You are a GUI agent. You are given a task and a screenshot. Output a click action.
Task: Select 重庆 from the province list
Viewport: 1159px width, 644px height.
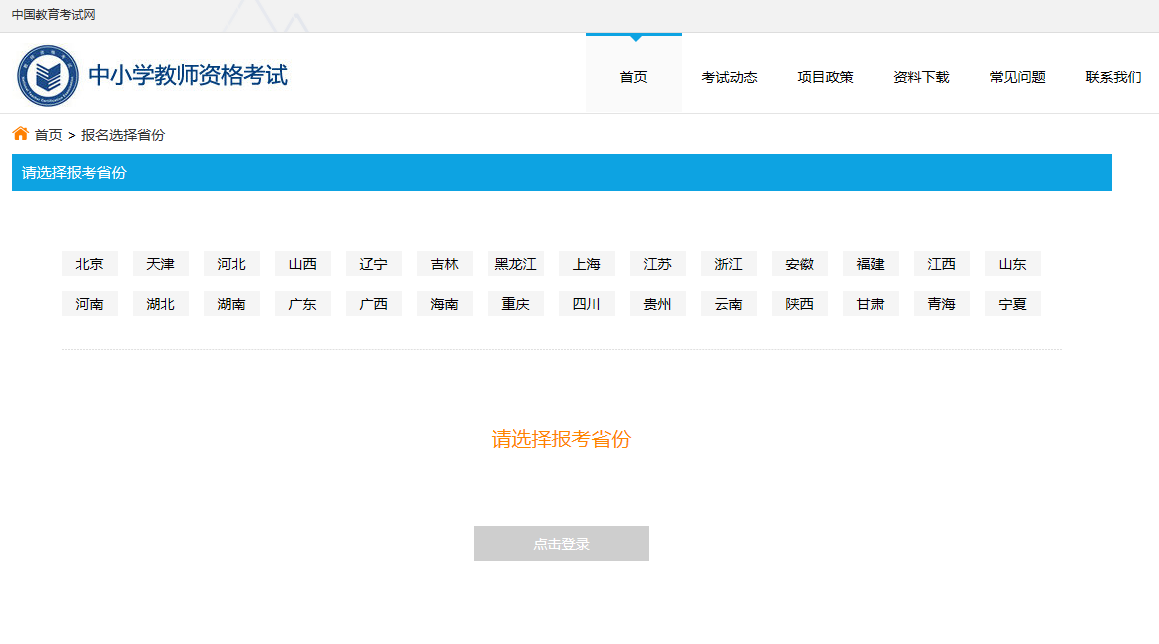pos(515,304)
